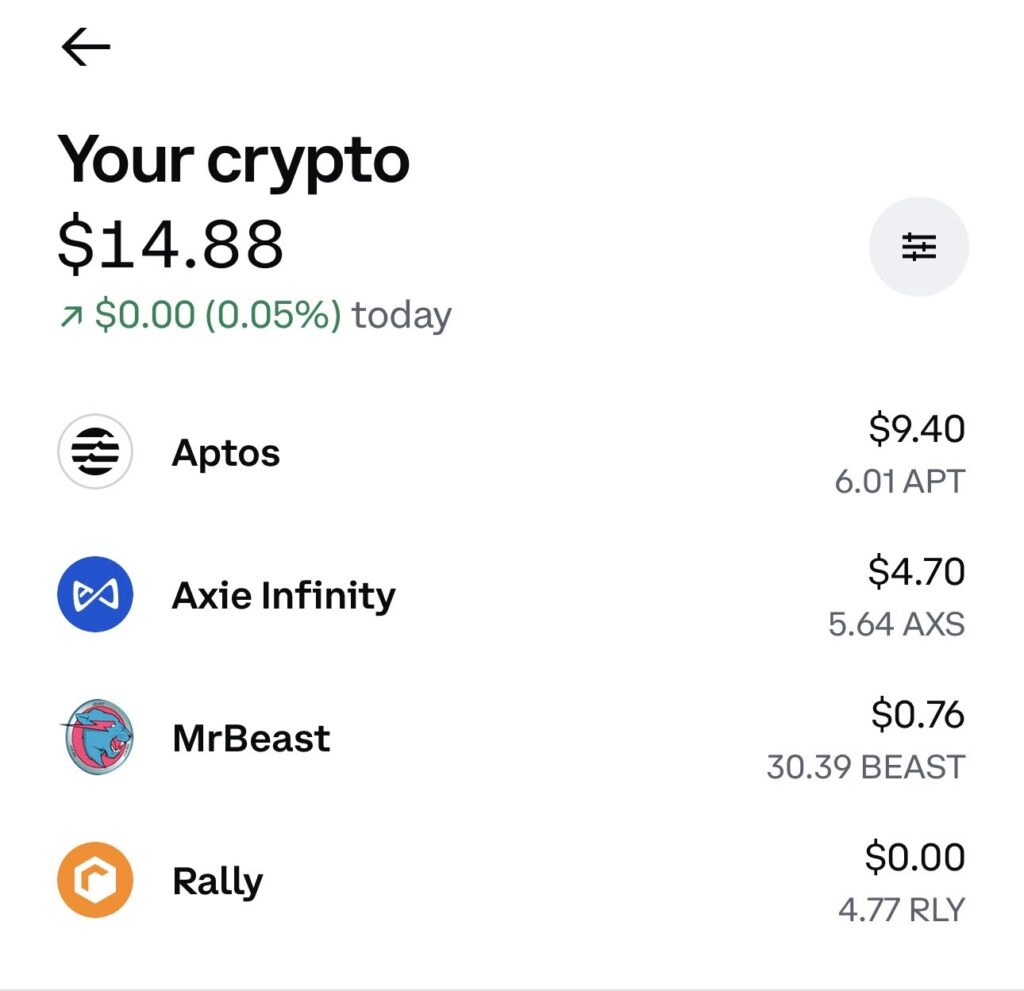Screen dimensions: 1024x991
Task: Click the green up-arrow trend icon
Action: click(x=70, y=317)
